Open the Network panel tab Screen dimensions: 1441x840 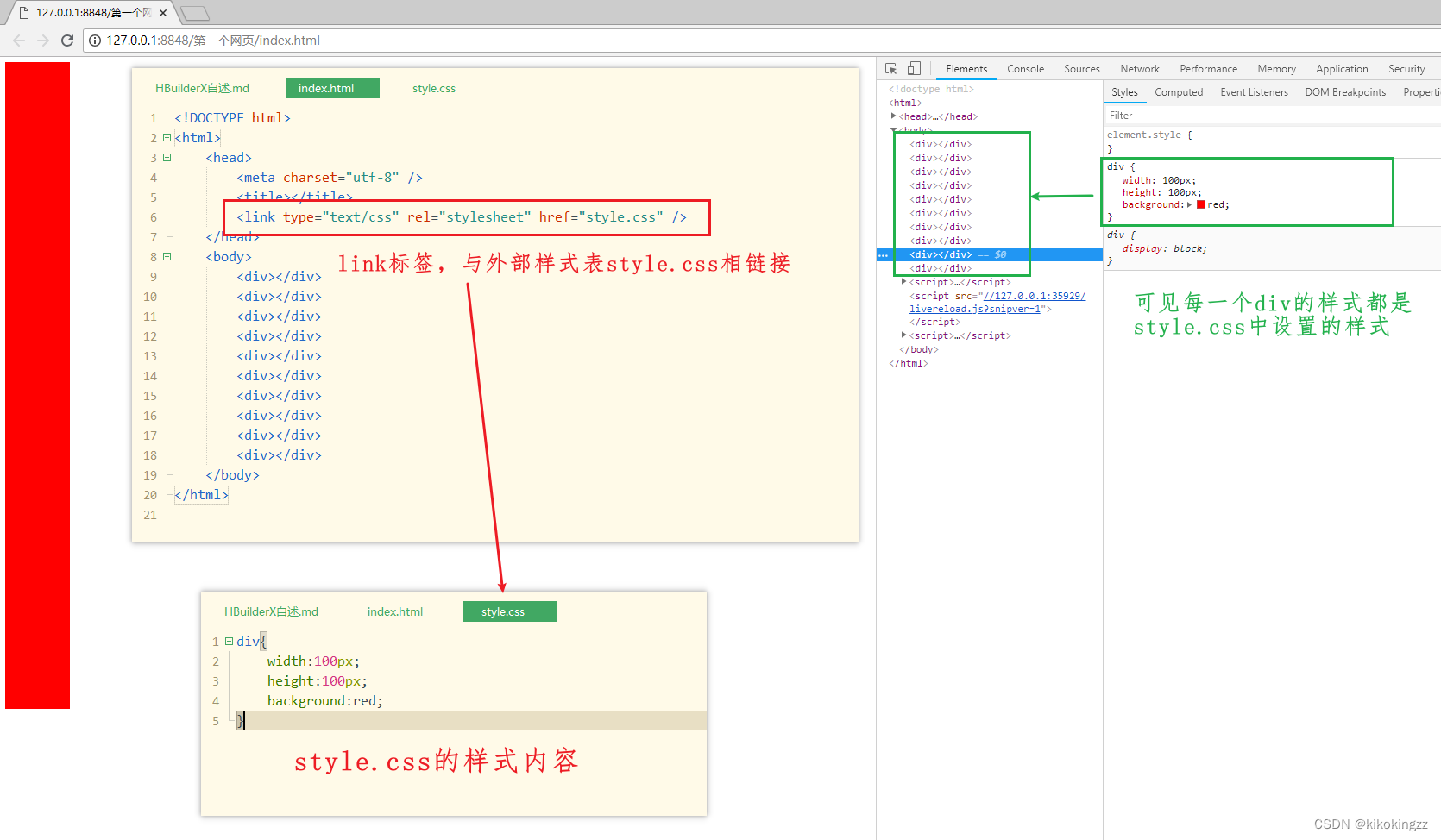pyautogui.click(x=1140, y=69)
